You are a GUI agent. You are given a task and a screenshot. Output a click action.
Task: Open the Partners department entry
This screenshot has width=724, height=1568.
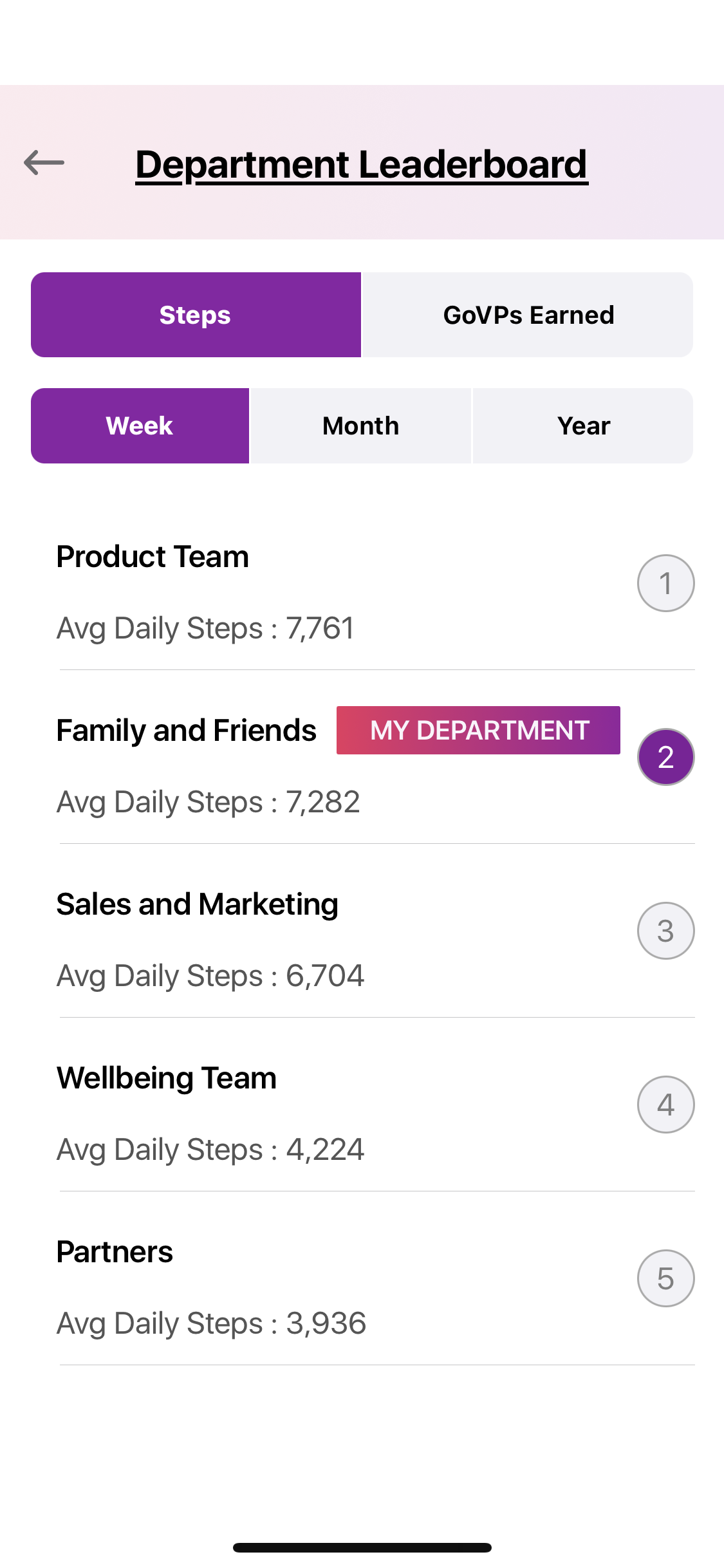[115, 1252]
